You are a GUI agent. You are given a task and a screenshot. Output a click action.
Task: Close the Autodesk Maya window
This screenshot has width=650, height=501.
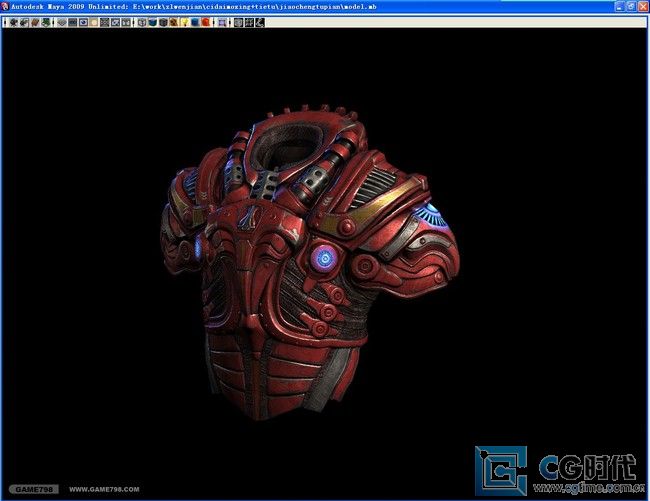(x=642, y=6)
